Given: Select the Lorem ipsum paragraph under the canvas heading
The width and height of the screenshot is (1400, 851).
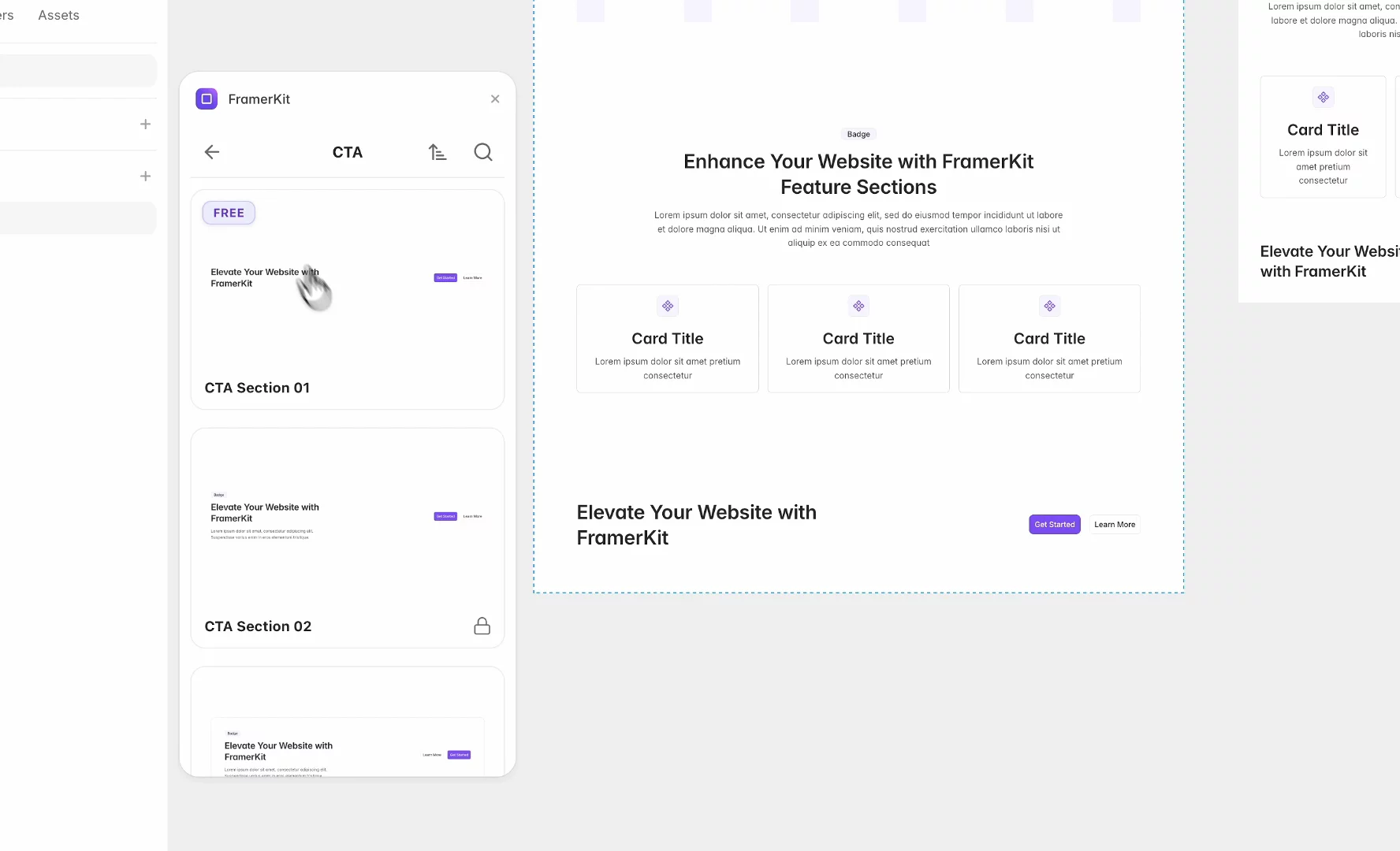Looking at the screenshot, I should coord(858,229).
